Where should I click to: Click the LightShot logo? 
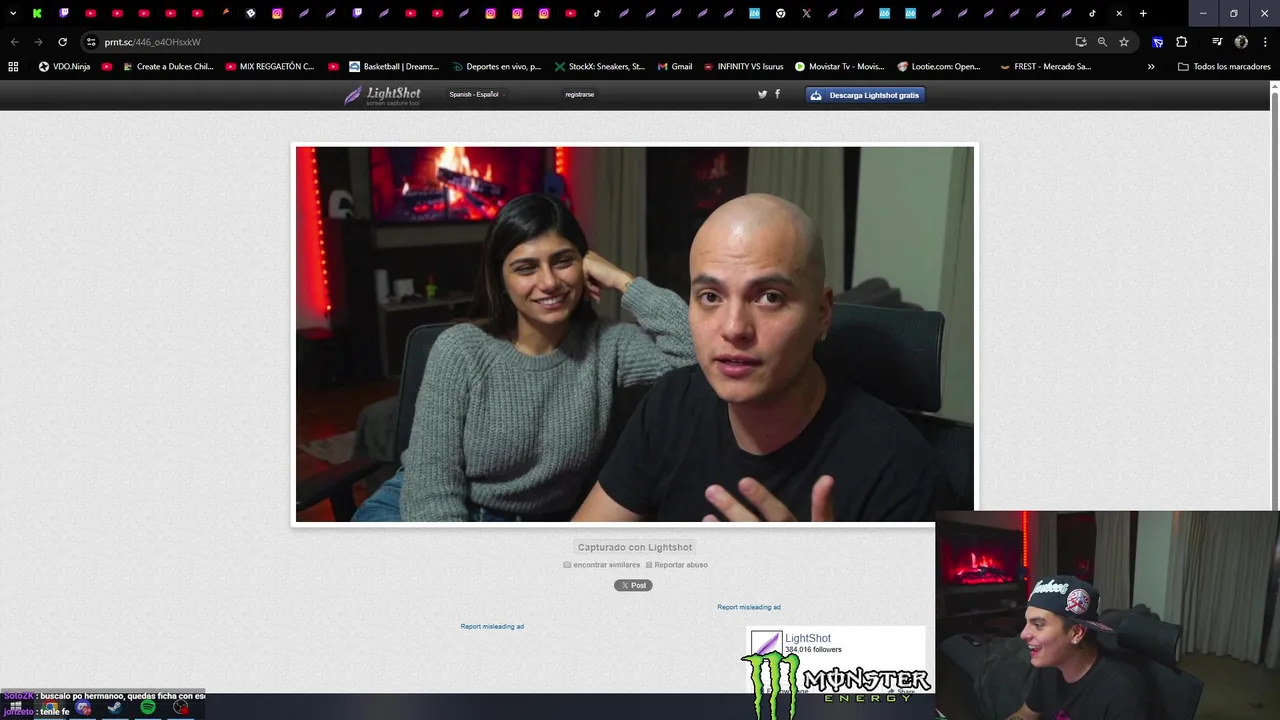(x=383, y=95)
